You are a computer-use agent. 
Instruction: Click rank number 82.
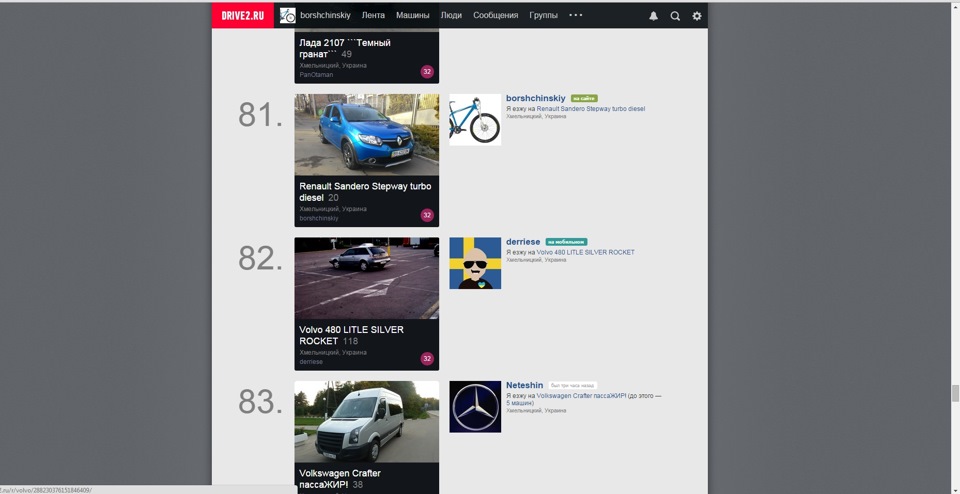tap(260, 258)
